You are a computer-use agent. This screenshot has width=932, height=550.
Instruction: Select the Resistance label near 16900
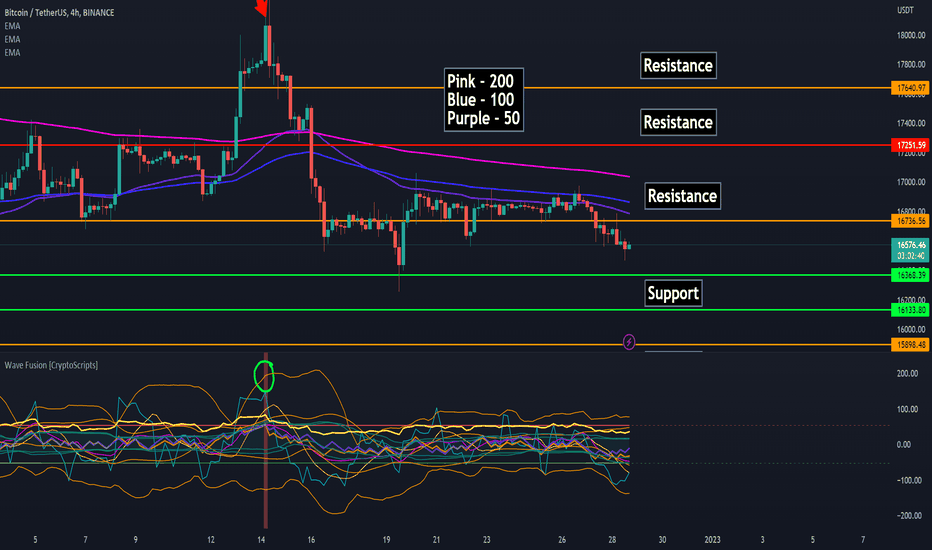point(682,196)
